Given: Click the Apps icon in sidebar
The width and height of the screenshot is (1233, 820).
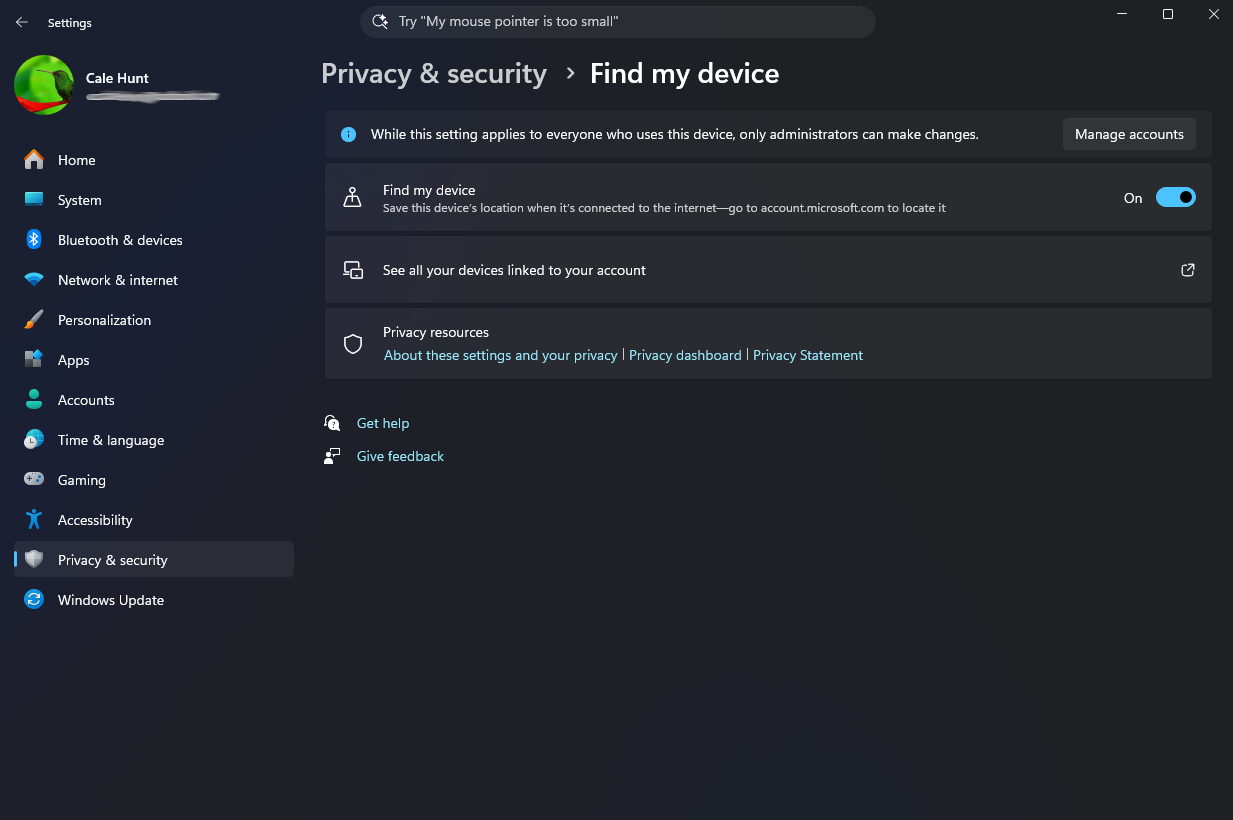Looking at the screenshot, I should point(34,360).
